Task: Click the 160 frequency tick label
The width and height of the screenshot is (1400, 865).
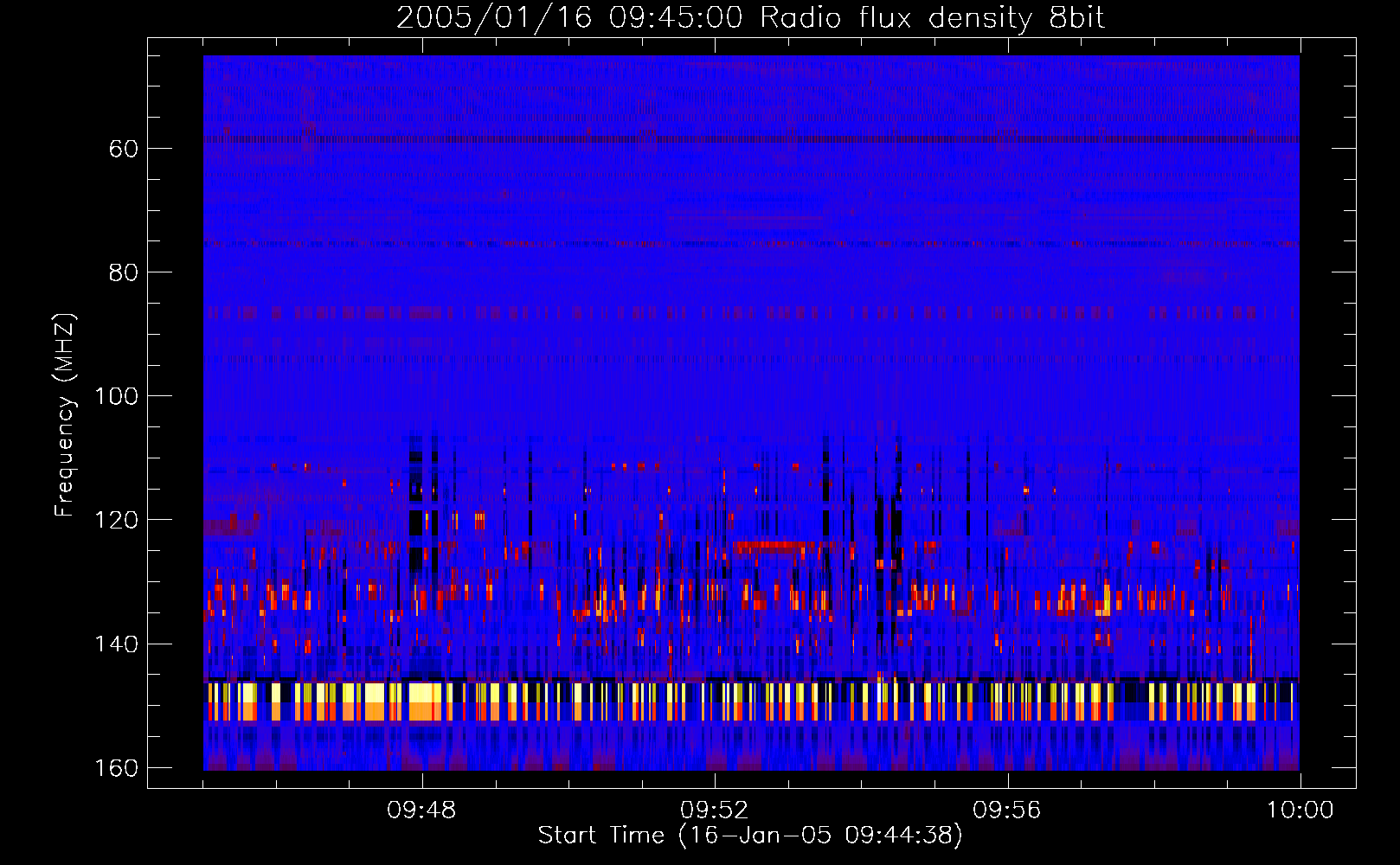Action: pos(116,768)
